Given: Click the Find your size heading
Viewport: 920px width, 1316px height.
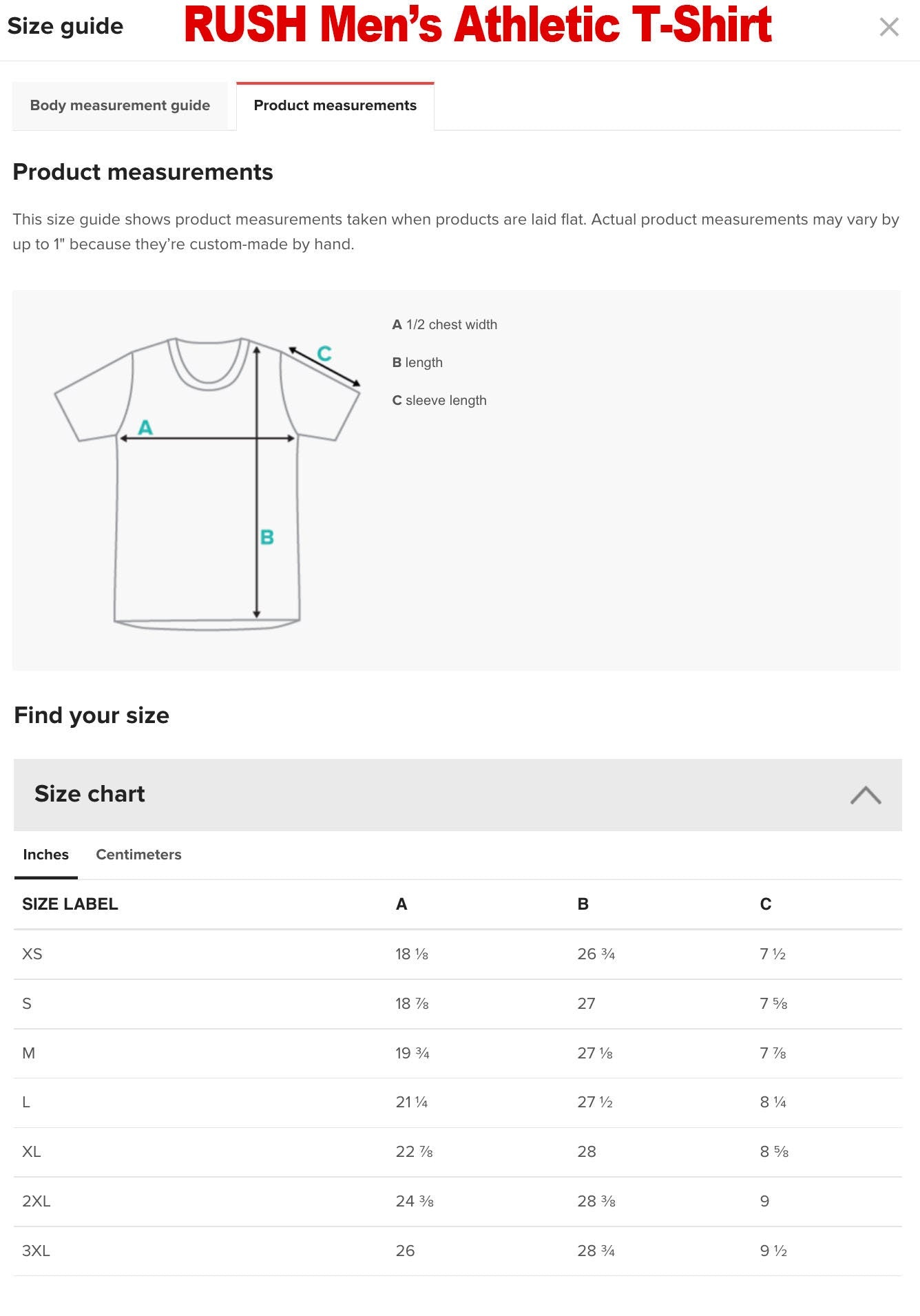Looking at the screenshot, I should (92, 715).
